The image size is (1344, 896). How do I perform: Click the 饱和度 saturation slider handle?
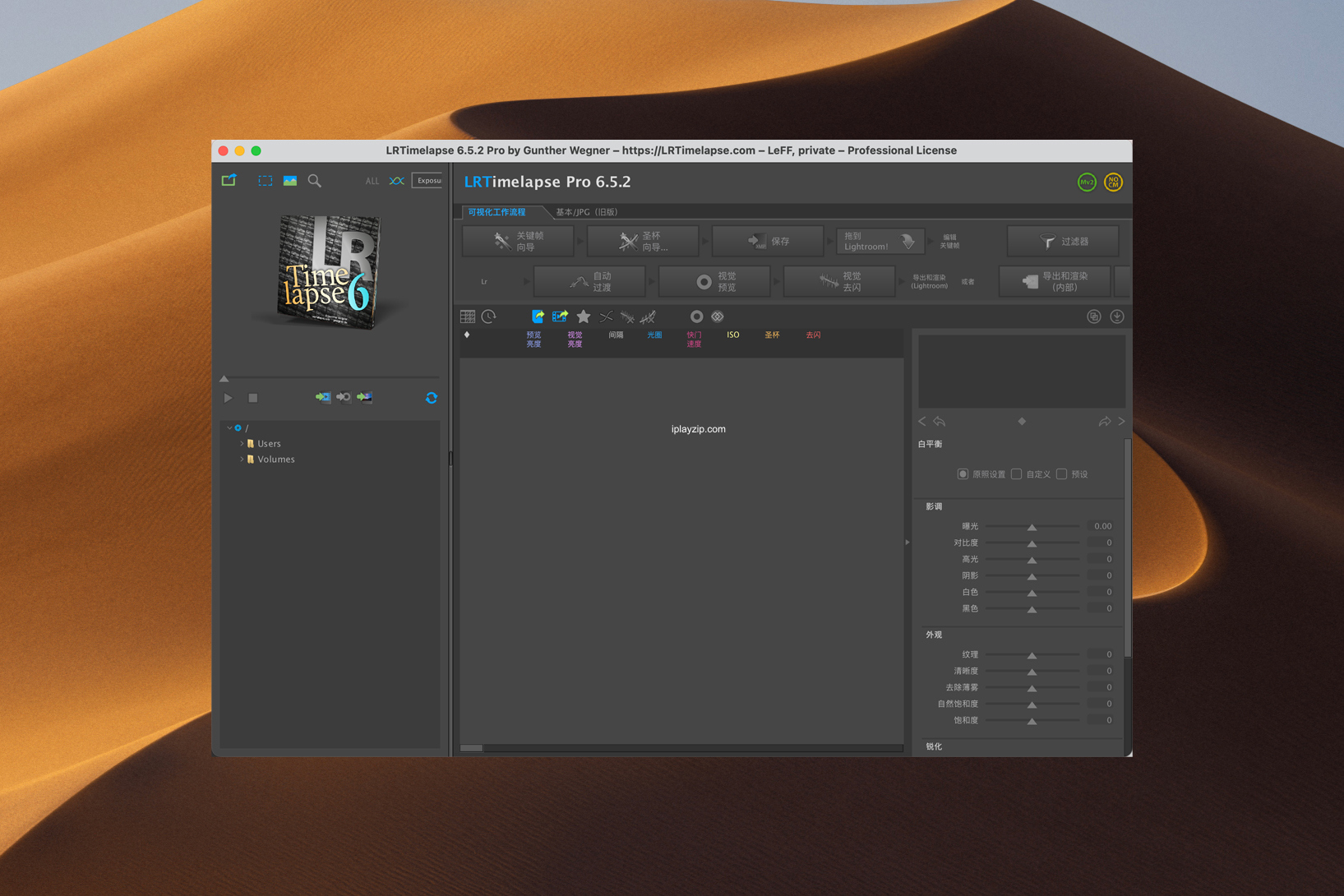[x=1032, y=721]
